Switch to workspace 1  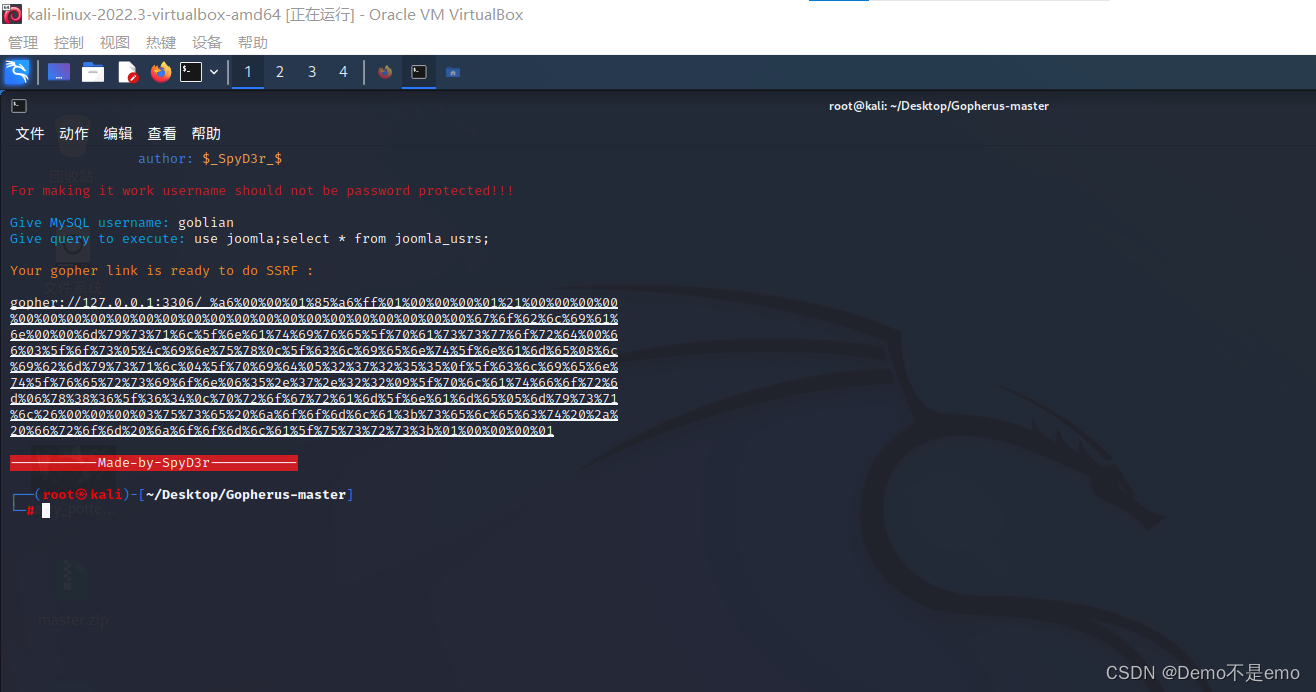coord(248,72)
